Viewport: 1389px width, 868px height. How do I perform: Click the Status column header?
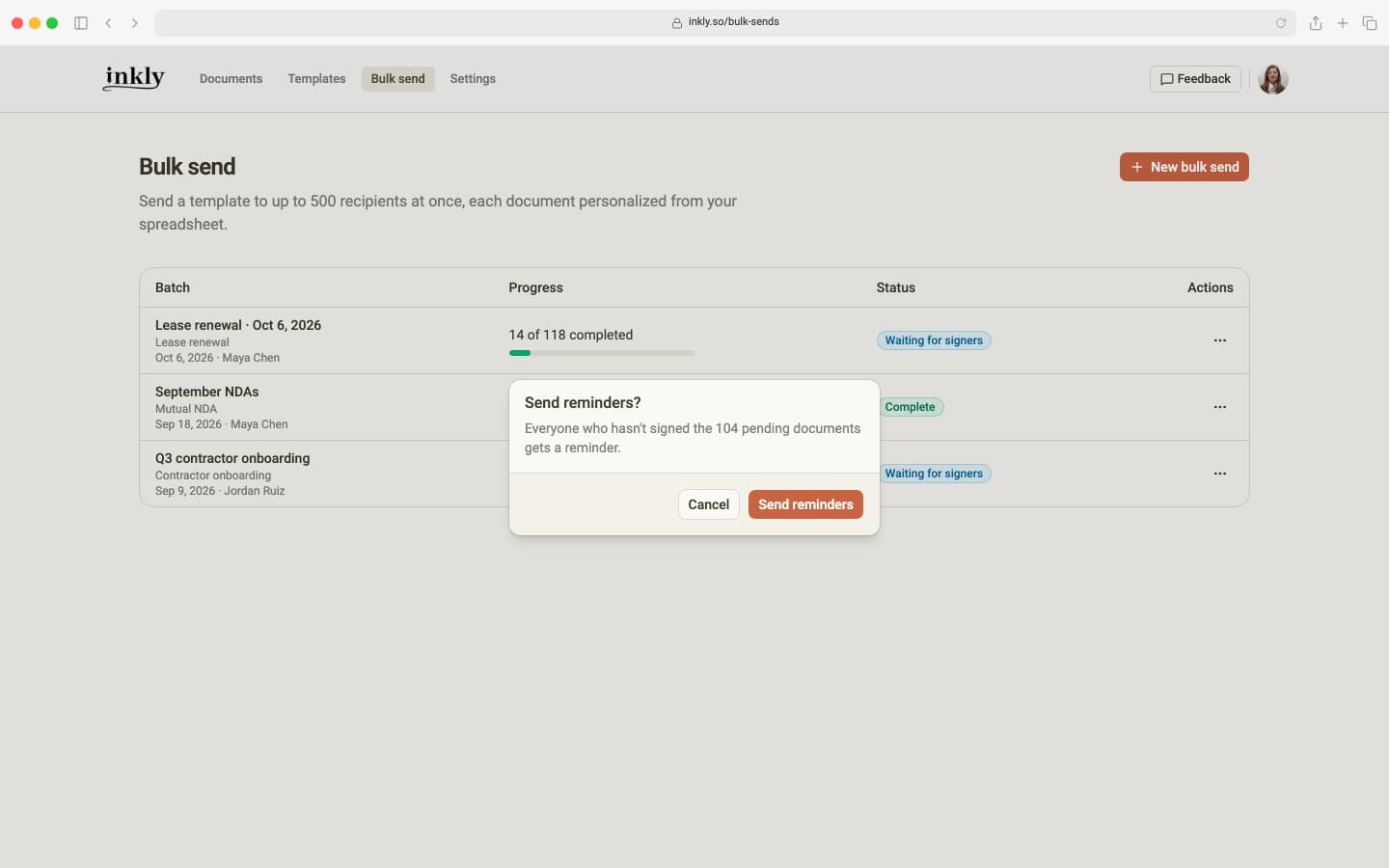tap(896, 287)
